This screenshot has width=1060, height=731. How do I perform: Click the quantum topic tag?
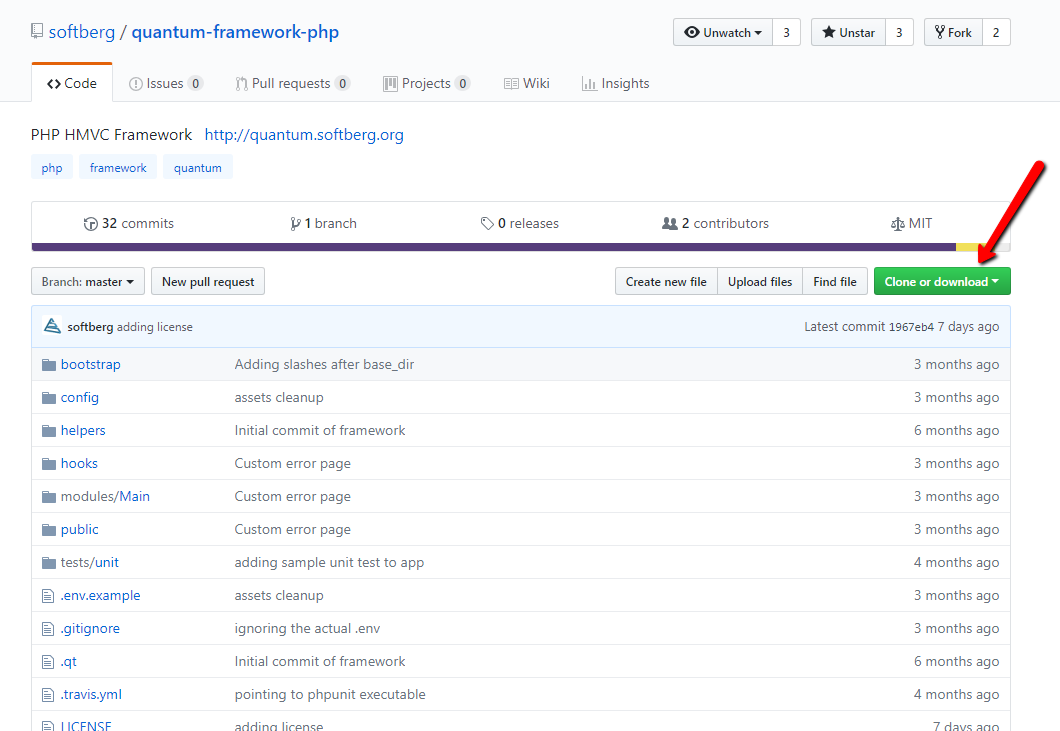pos(197,168)
